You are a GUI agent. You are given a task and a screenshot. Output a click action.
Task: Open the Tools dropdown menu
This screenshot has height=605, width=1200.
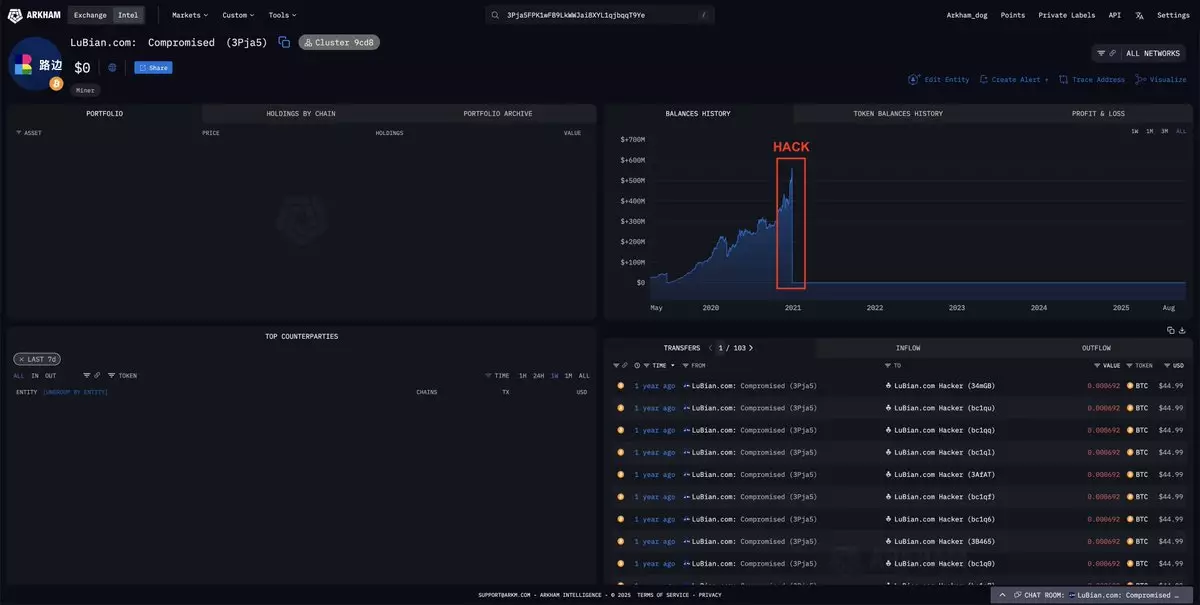pyautogui.click(x=282, y=15)
